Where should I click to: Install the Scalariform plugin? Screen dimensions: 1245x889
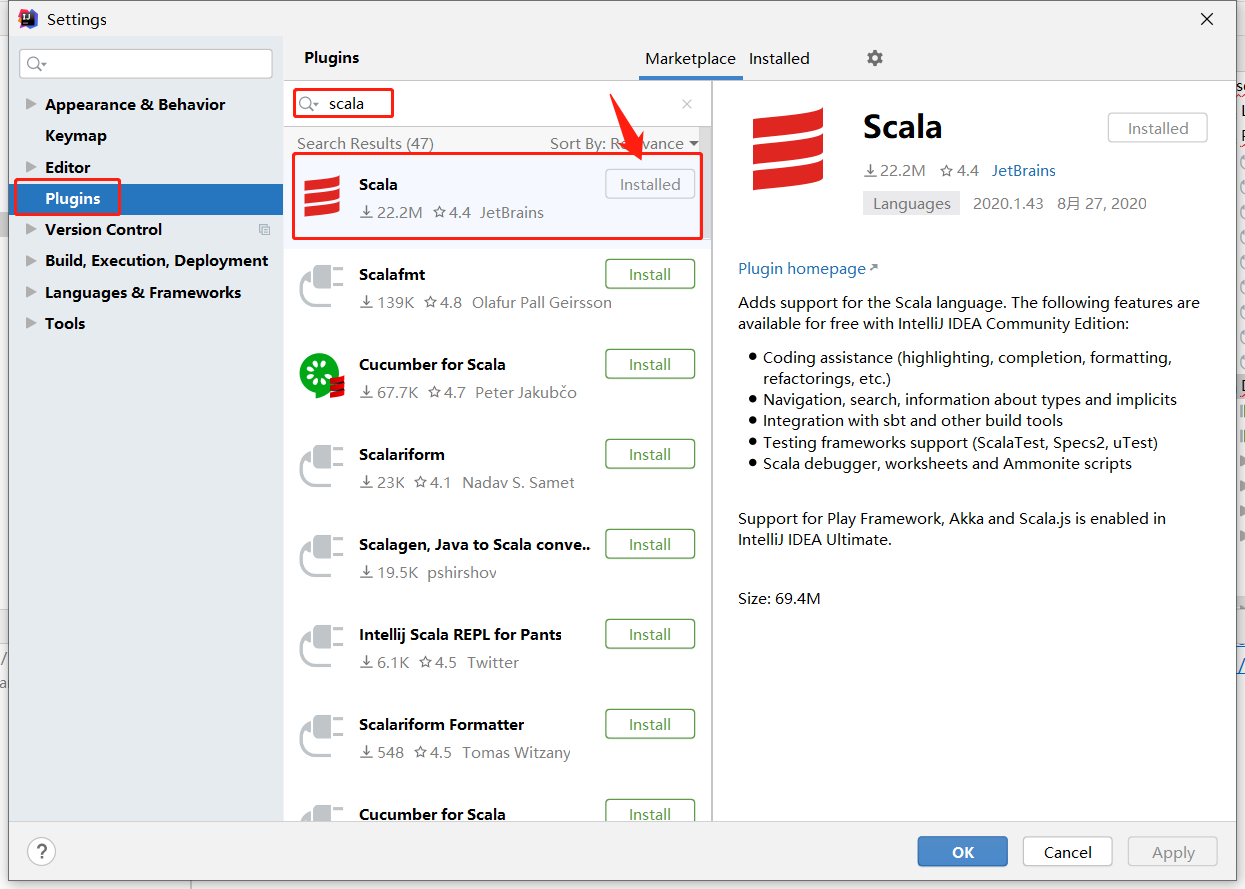[650, 454]
